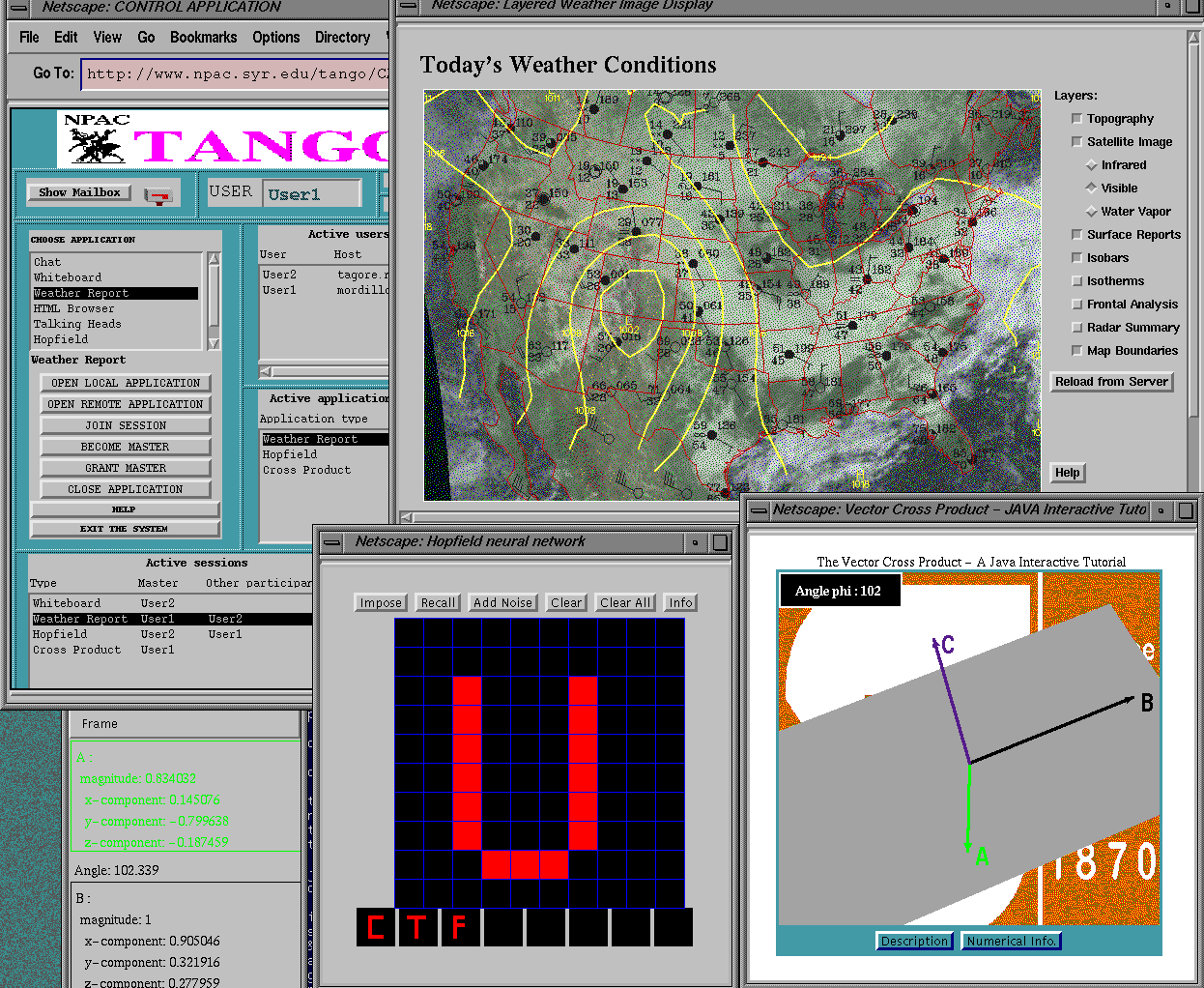Click the EXIT THE SYSTEM button
Screen dimensions: 1204x988
click(125, 529)
